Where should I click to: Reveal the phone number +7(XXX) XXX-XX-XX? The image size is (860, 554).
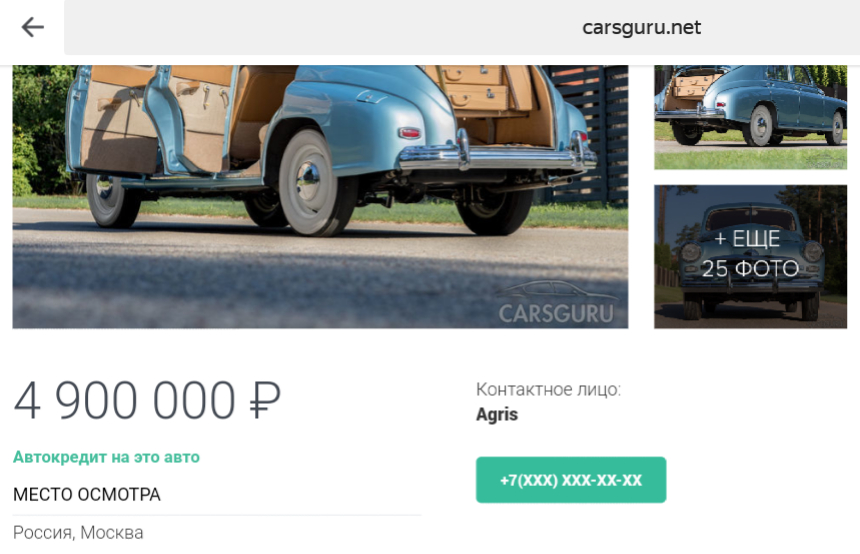[x=571, y=480]
